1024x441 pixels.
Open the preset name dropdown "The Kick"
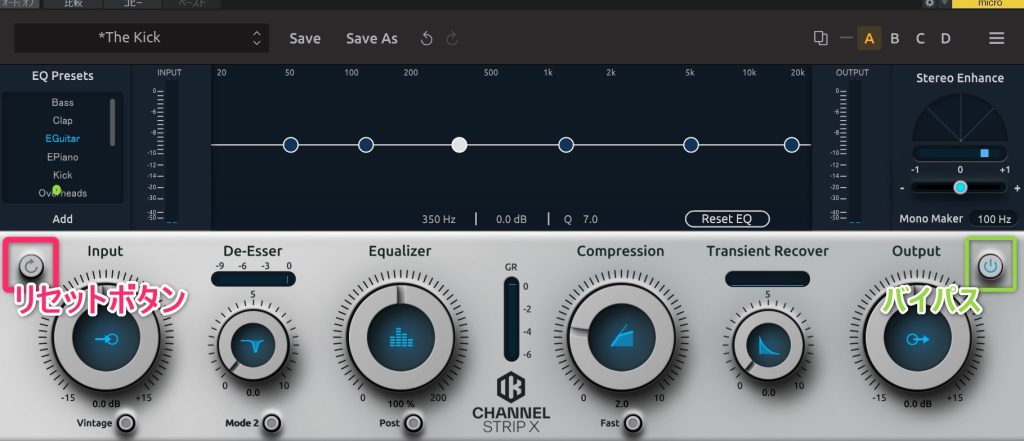[x=140, y=39]
